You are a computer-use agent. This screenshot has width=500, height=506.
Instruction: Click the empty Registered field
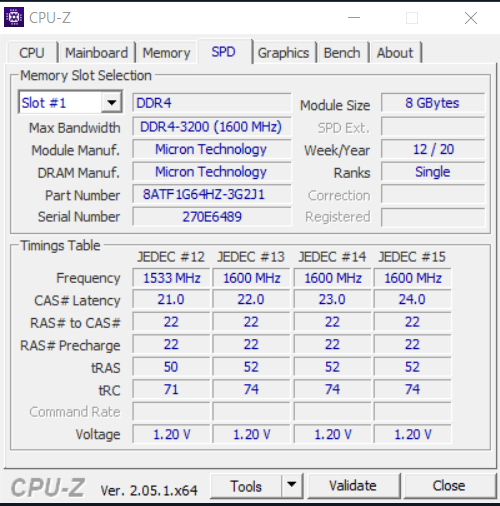pyautogui.click(x=433, y=217)
